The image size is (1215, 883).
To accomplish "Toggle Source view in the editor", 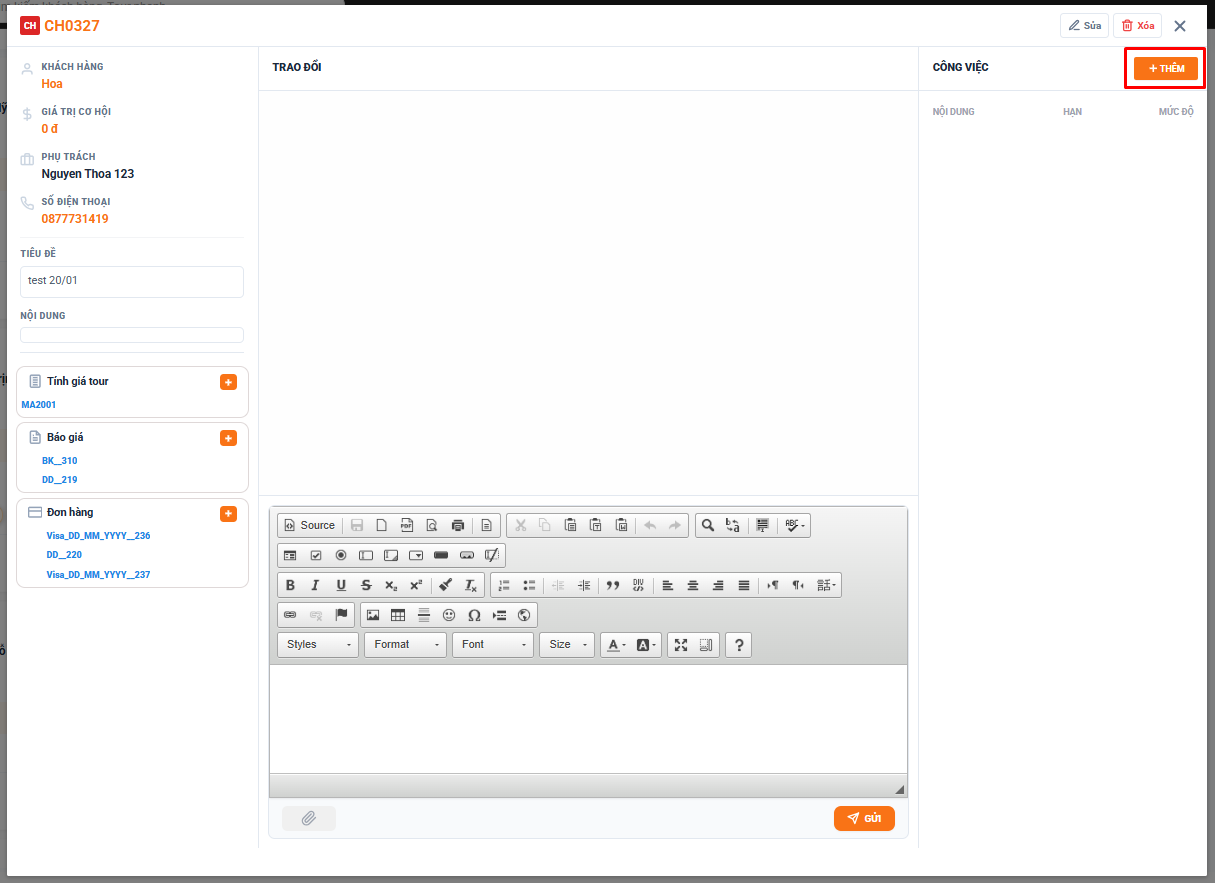I will click(309, 525).
